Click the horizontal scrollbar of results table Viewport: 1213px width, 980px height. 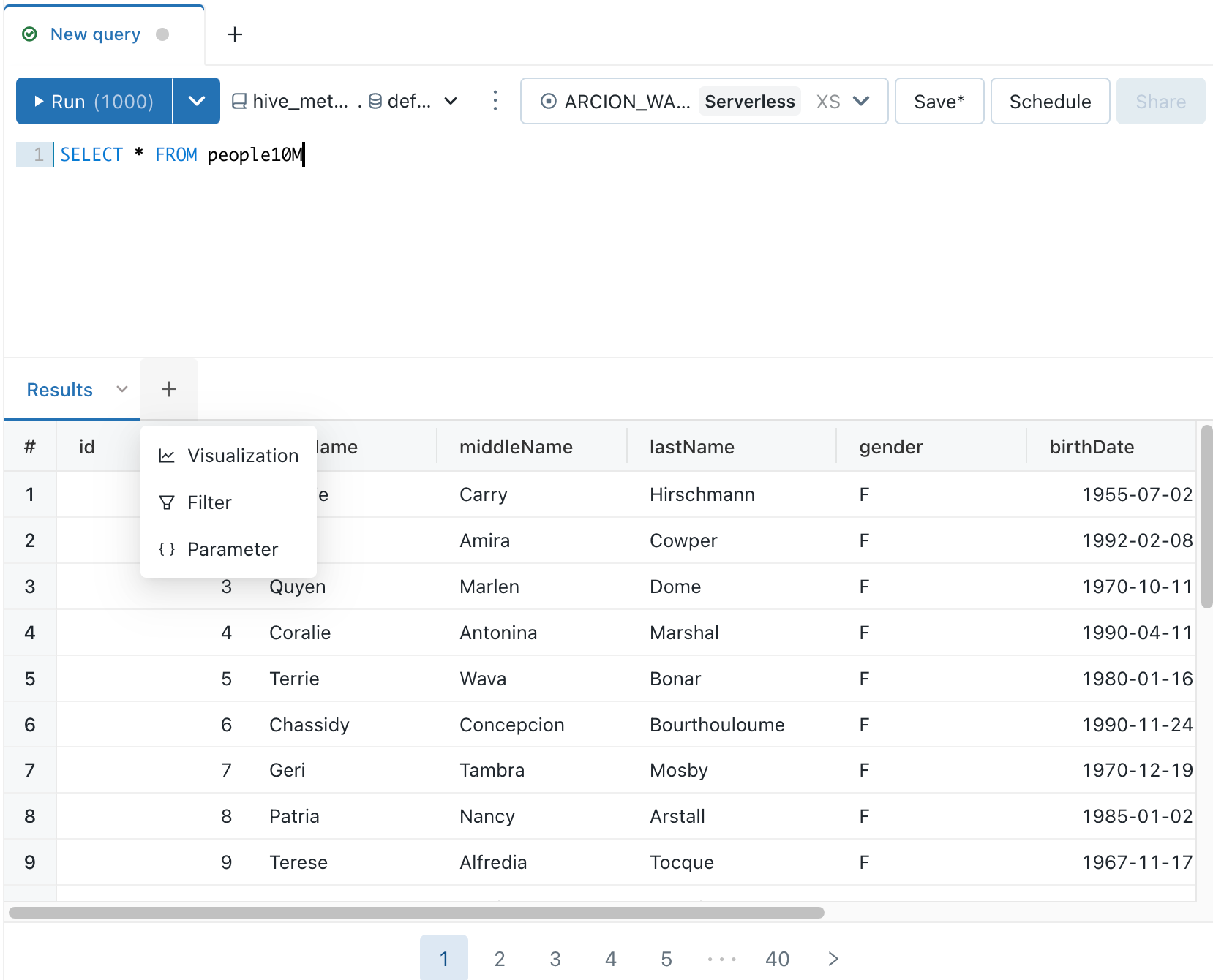416,913
